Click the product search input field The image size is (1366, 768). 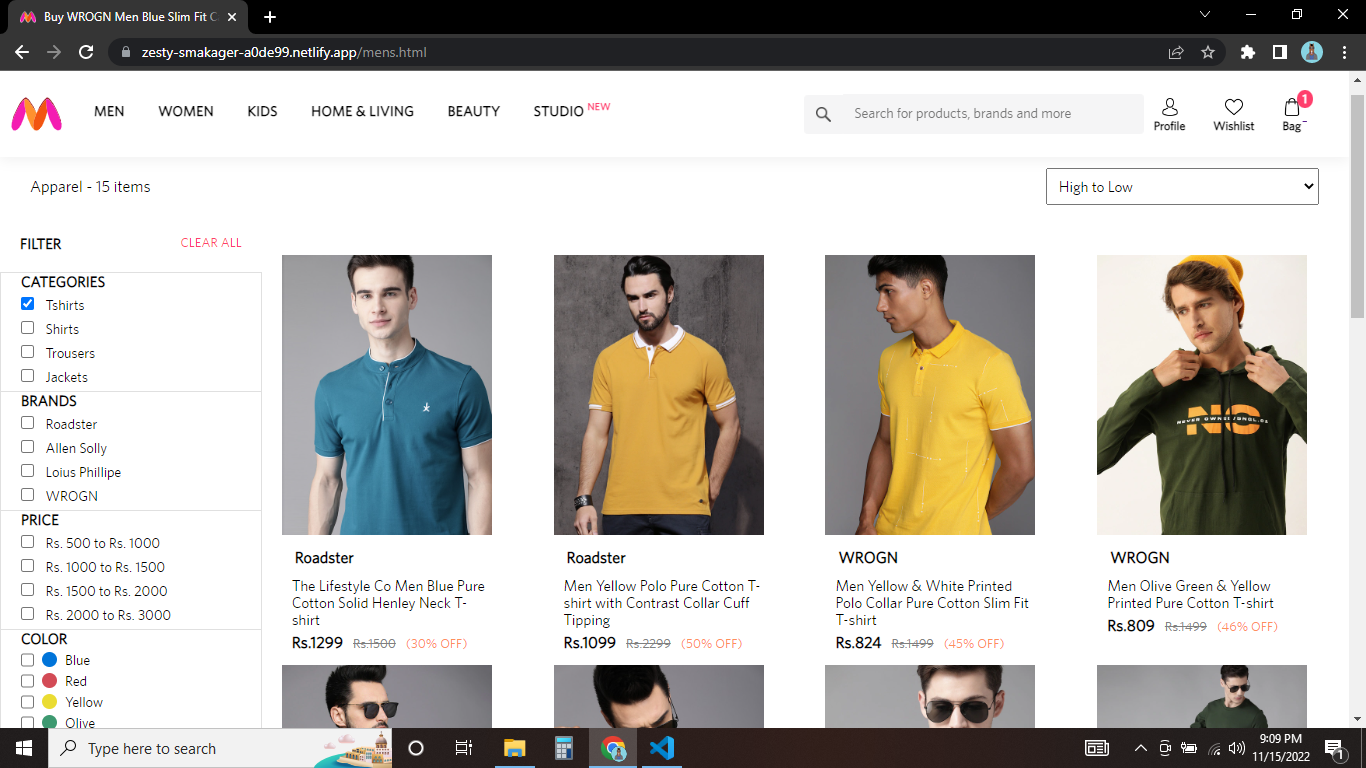(x=993, y=114)
